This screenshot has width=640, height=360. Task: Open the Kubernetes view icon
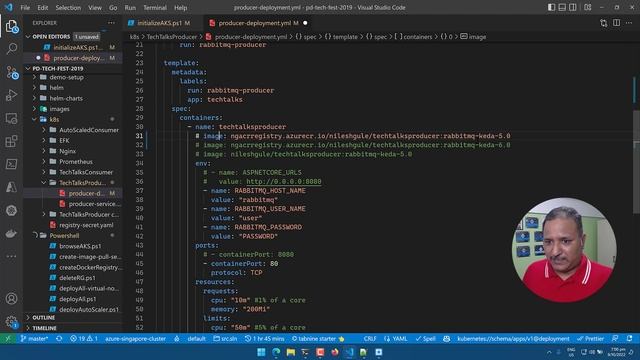click(11, 210)
